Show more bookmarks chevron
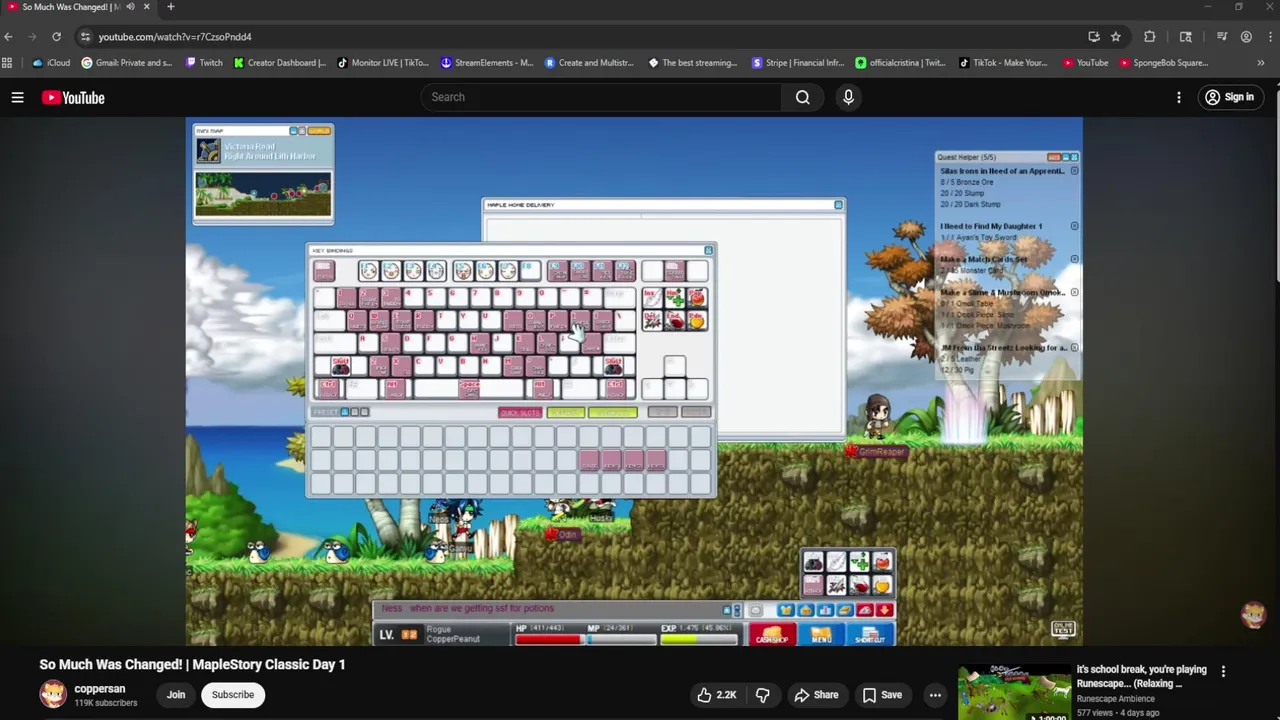Screen dimensions: 1280x720 (x=1261, y=63)
